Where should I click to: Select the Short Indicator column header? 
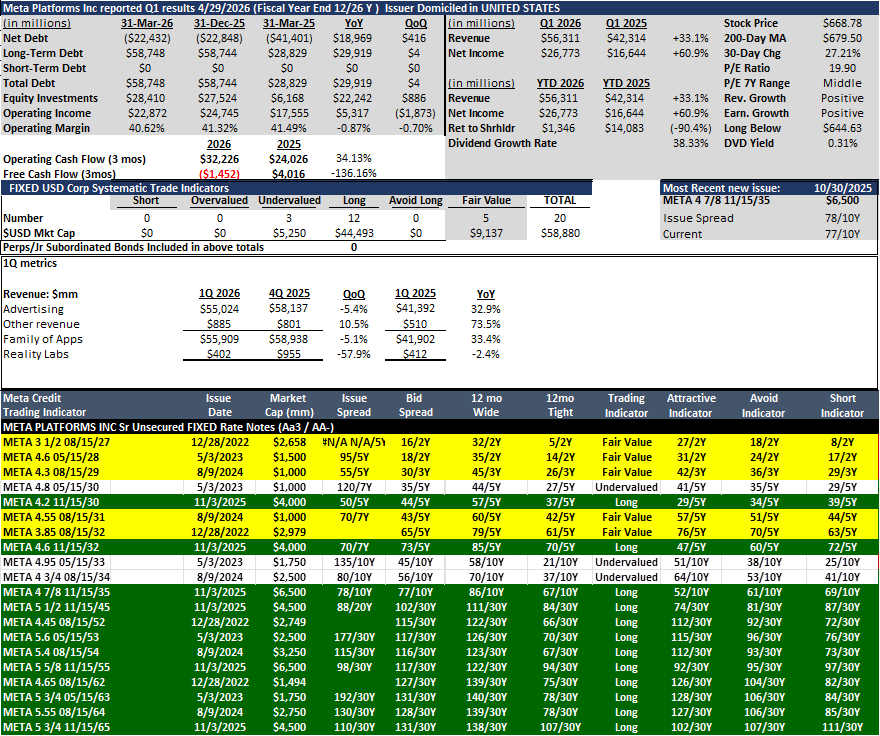[842, 405]
